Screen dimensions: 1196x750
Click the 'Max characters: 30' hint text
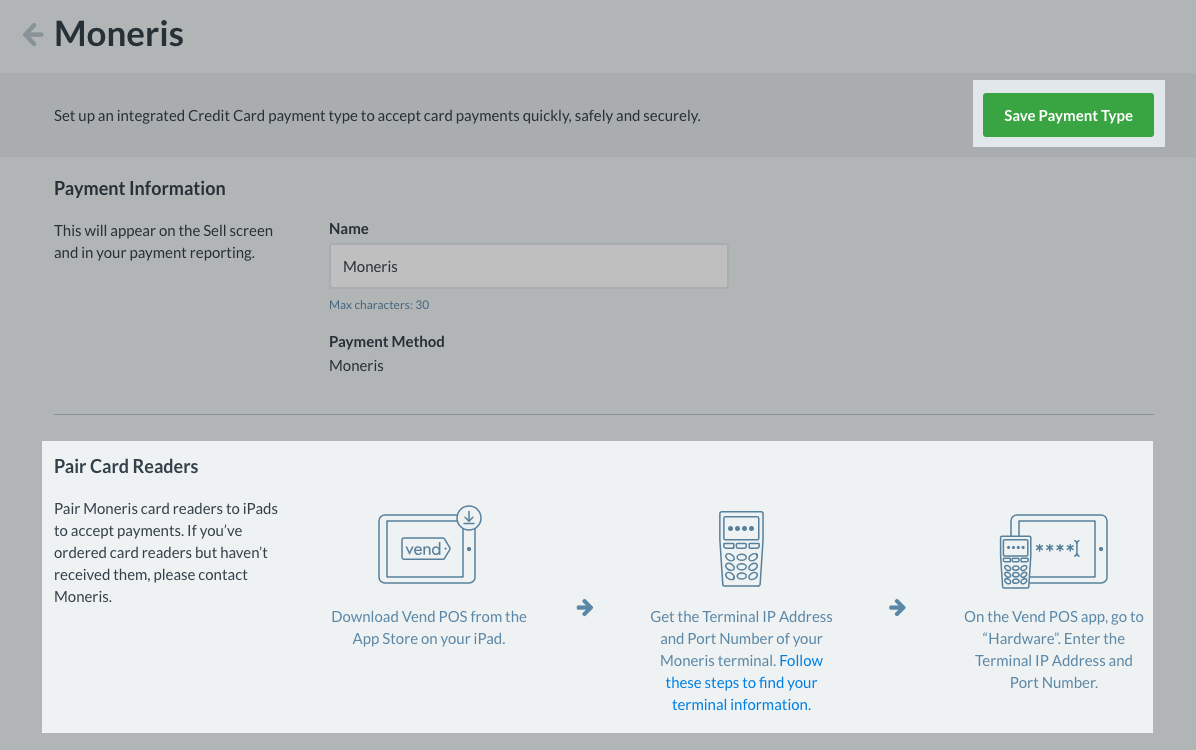tap(379, 304)
